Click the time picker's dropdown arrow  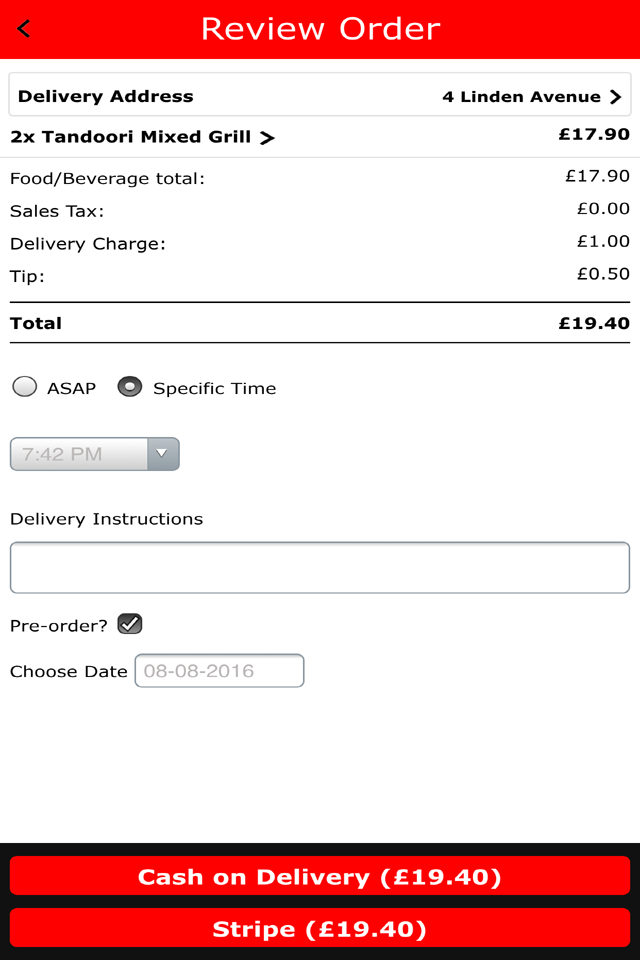click(x=162, y=454)
